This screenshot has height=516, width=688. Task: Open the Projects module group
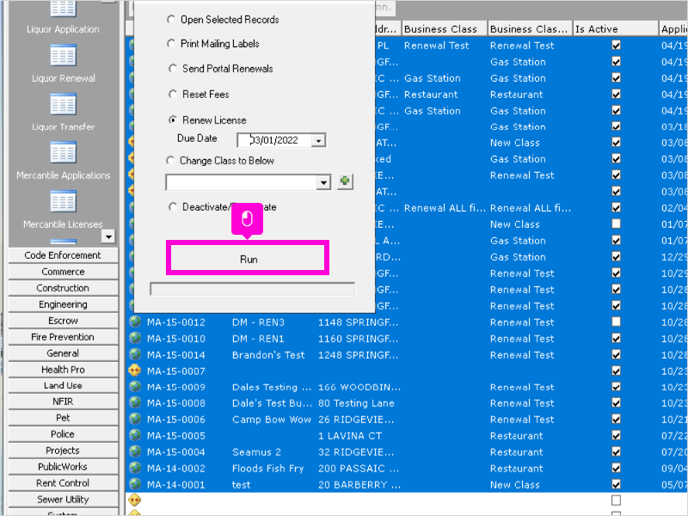[x=63, y=450]
